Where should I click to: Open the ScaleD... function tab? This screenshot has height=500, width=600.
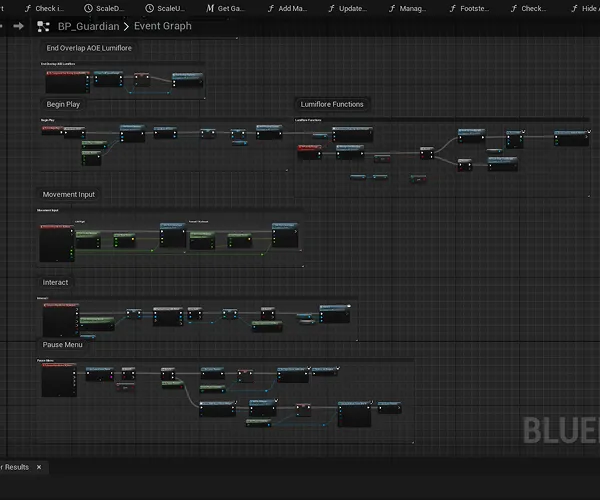pos(108,8)
